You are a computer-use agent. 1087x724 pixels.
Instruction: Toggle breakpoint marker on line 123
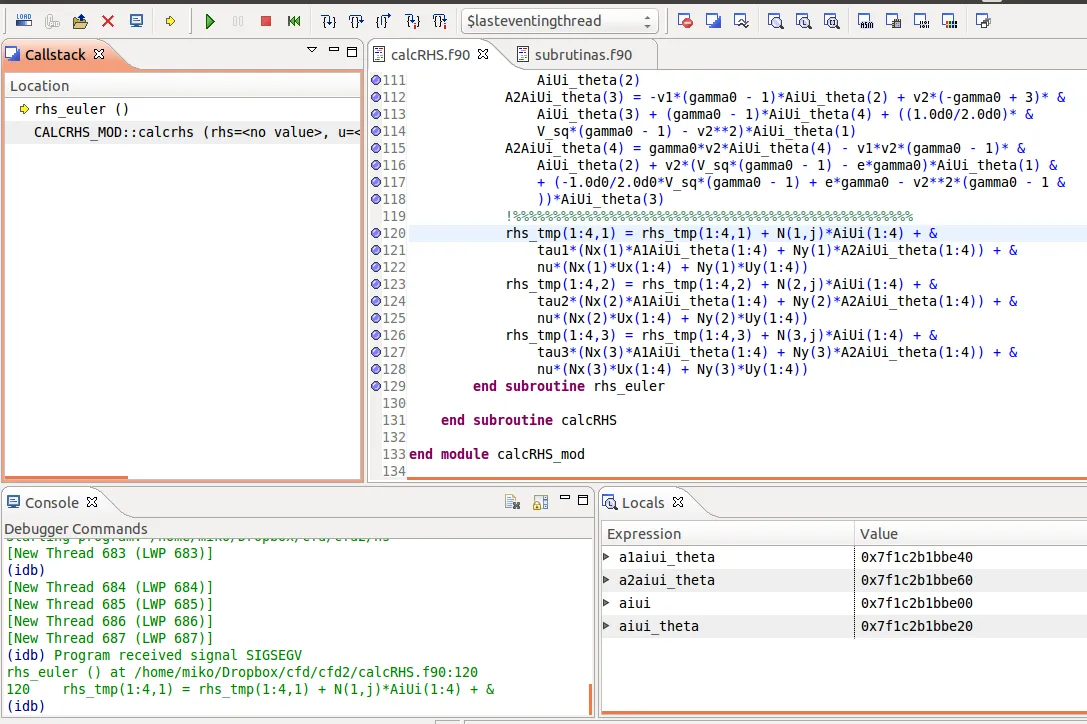(x=376, y=284)
